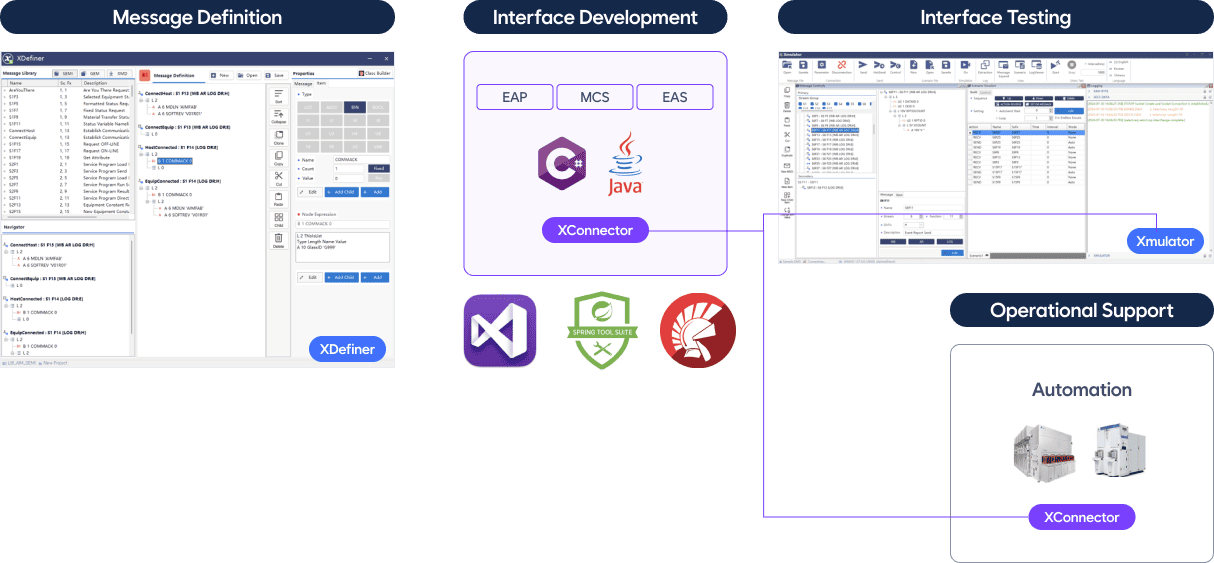Viewport: 1214px width, 563px height.
Task: Switch to the GEM library tab
Action: click(x=92, y=73)
